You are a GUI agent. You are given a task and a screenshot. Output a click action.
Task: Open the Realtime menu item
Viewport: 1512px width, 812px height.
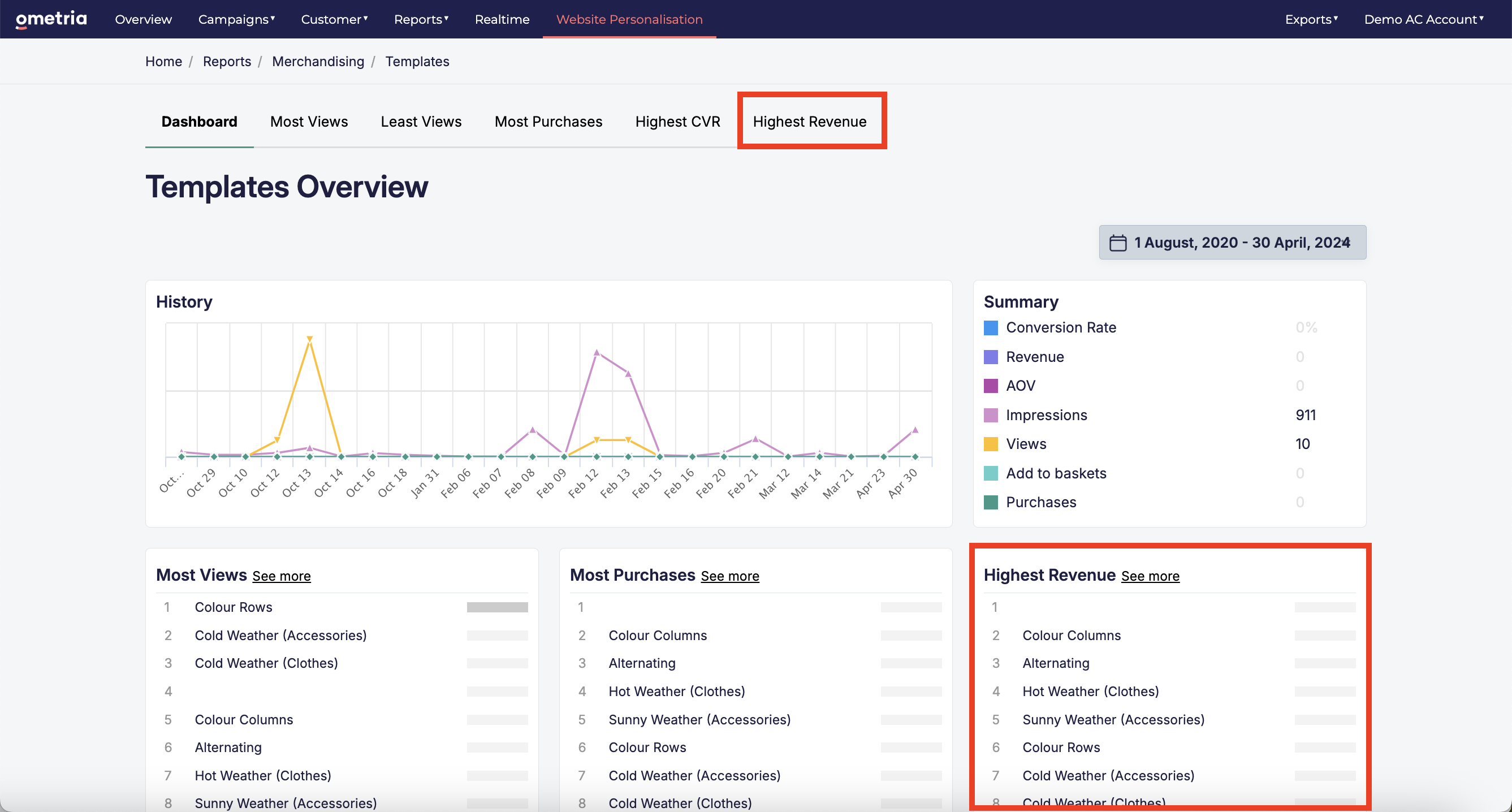[502, 19]
